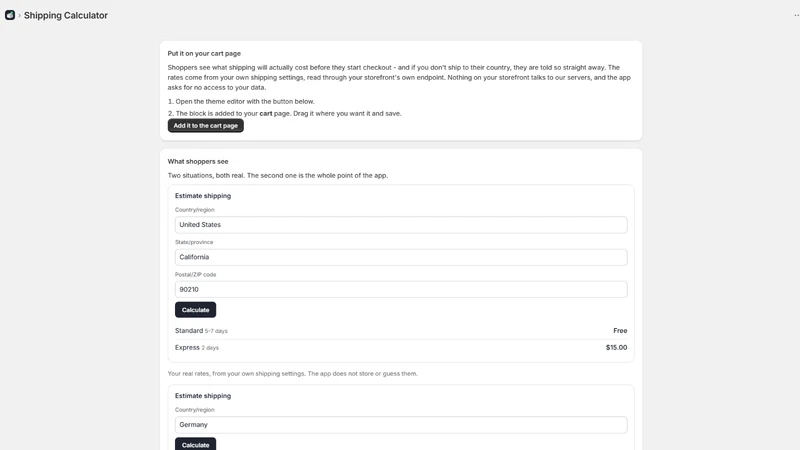This screenshot has width=800, height=450.
Task: Click step 2 'The block is added' text
Action: [x=285, y=113]
